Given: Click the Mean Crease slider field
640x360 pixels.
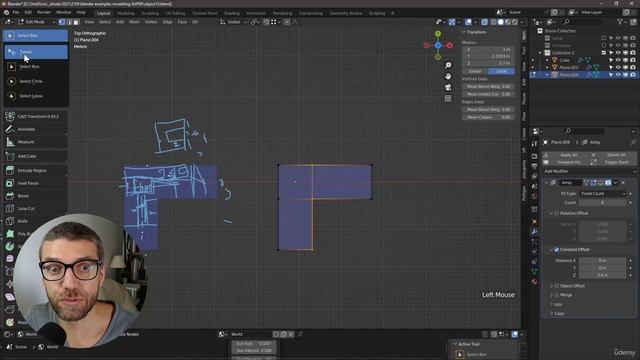Looking at the screenshot, I should (x=488, y=118).
